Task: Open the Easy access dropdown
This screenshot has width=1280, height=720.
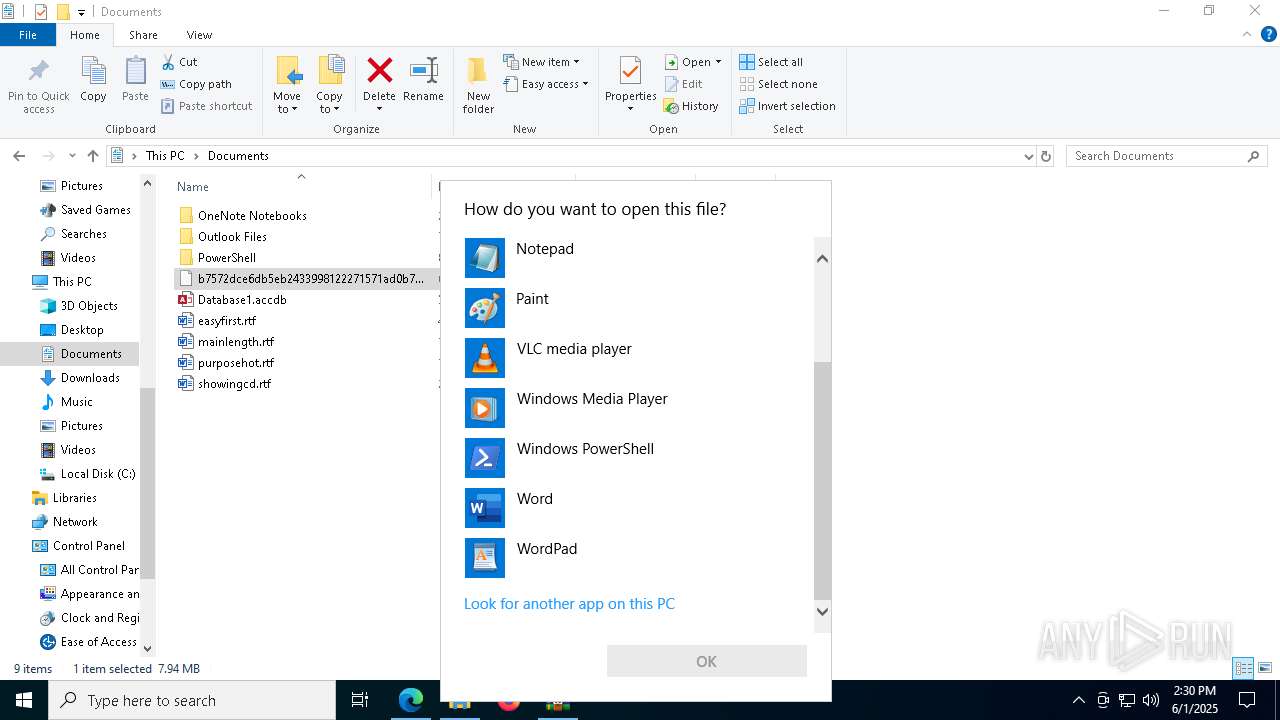Action: coord(546,84)
